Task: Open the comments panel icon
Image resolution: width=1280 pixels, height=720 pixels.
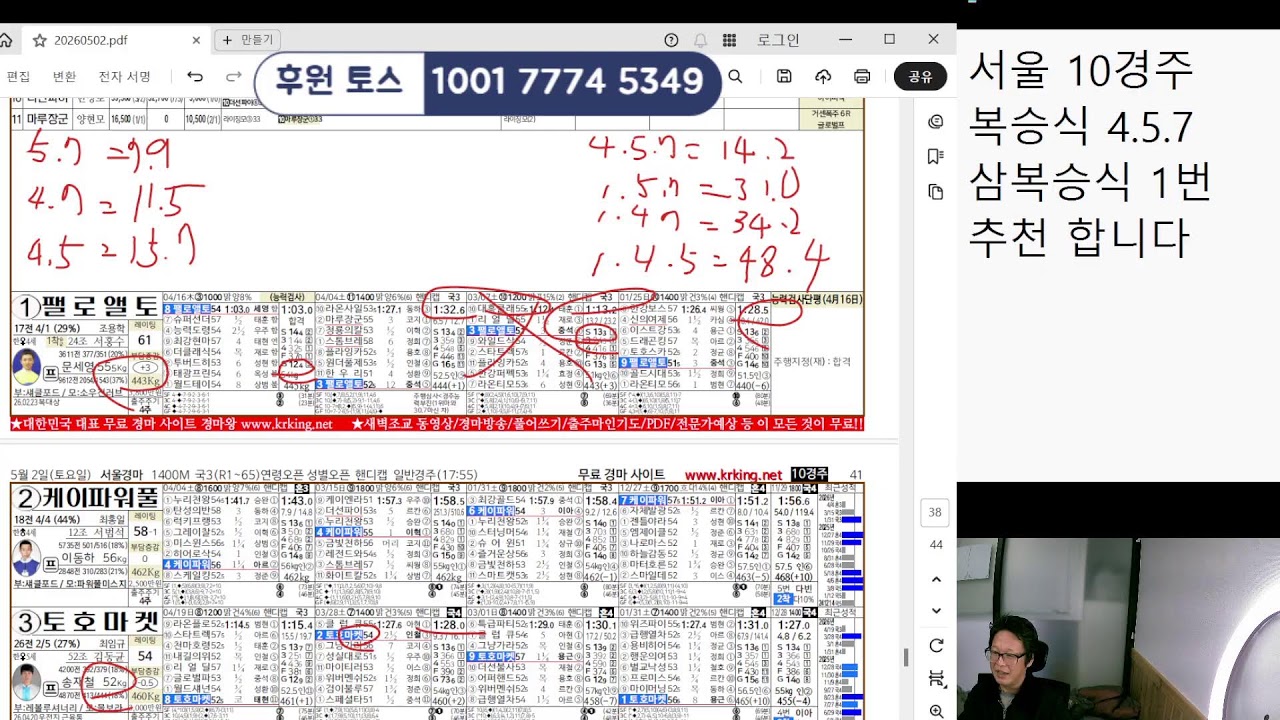Action: [936, 122]
